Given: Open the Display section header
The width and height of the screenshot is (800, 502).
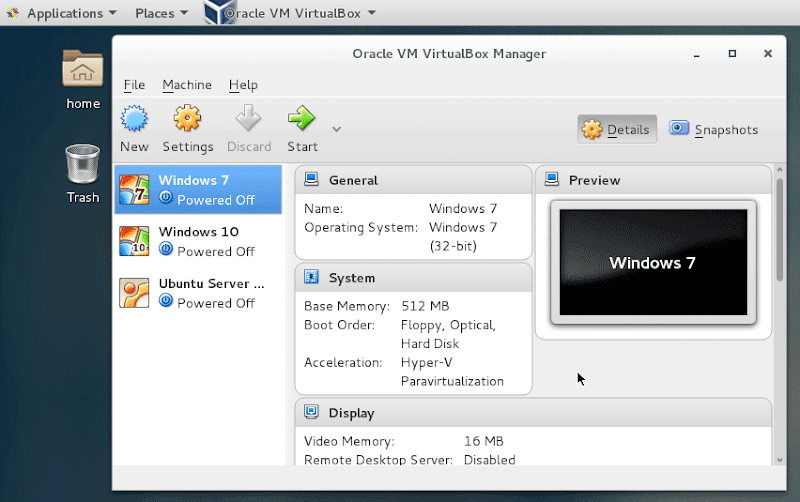Looking at the screenshot, I should tap(533, 413).
